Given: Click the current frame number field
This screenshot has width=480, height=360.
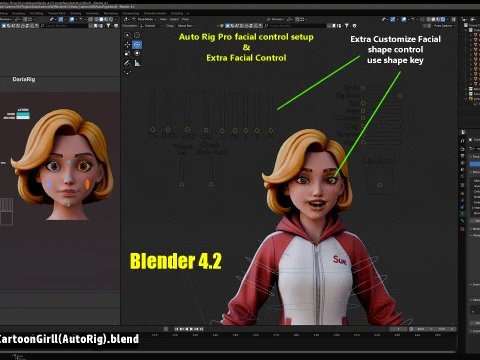Looking at the screenshot, I should 398,329.
